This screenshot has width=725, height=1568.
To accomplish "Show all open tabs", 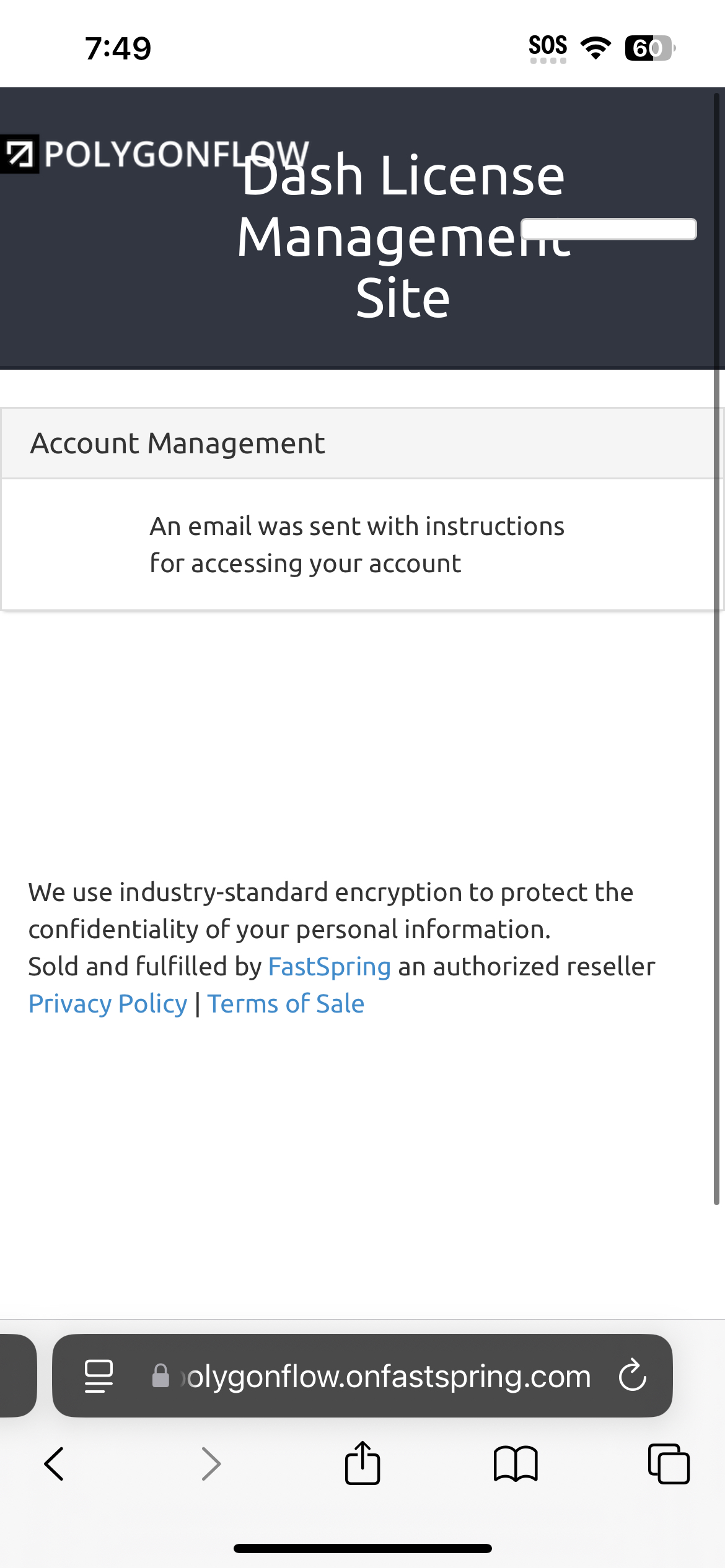I will [668, 1464].
